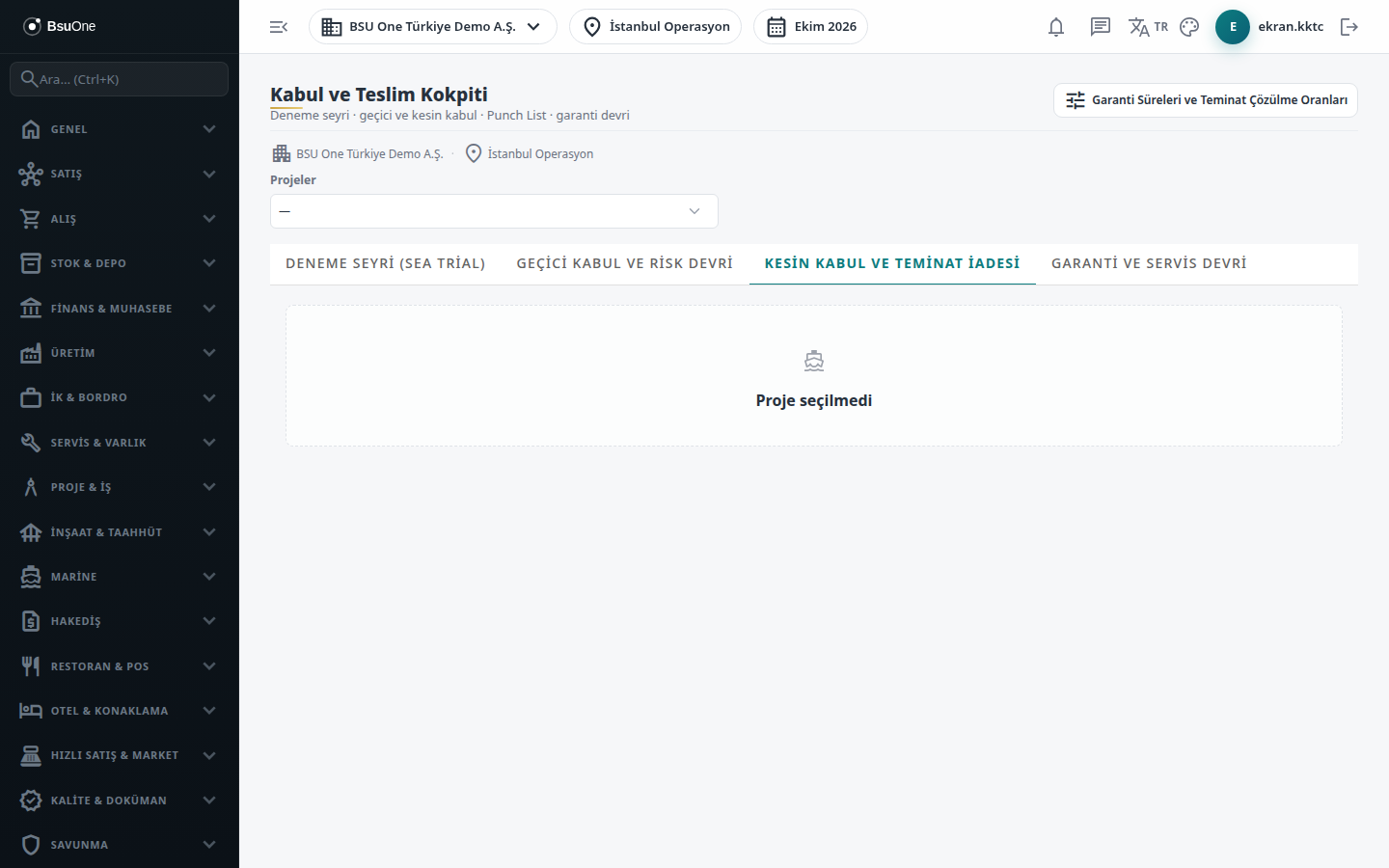Click the ÜRETİM factory icon
Screen dimensions: 1389x868
[x=31, y=353]
